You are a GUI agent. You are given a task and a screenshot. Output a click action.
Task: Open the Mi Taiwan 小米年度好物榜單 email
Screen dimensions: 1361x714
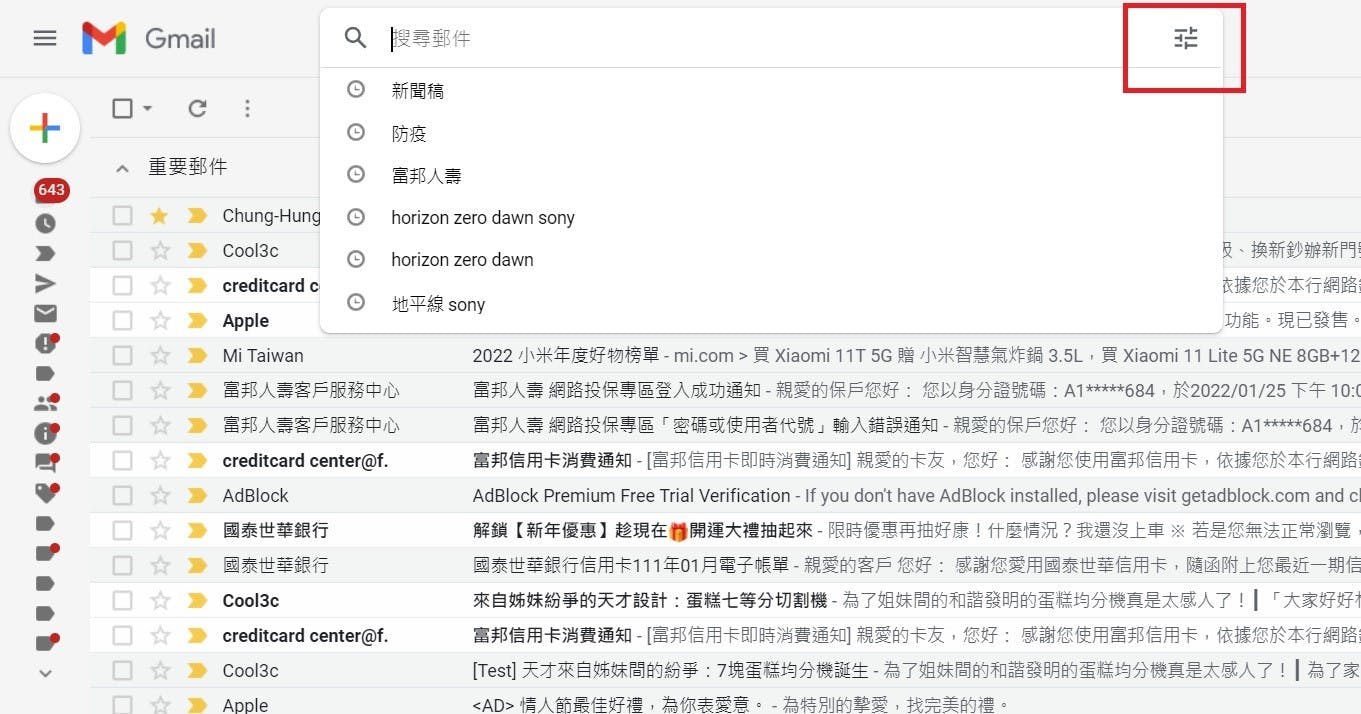[x=725, y=356]
